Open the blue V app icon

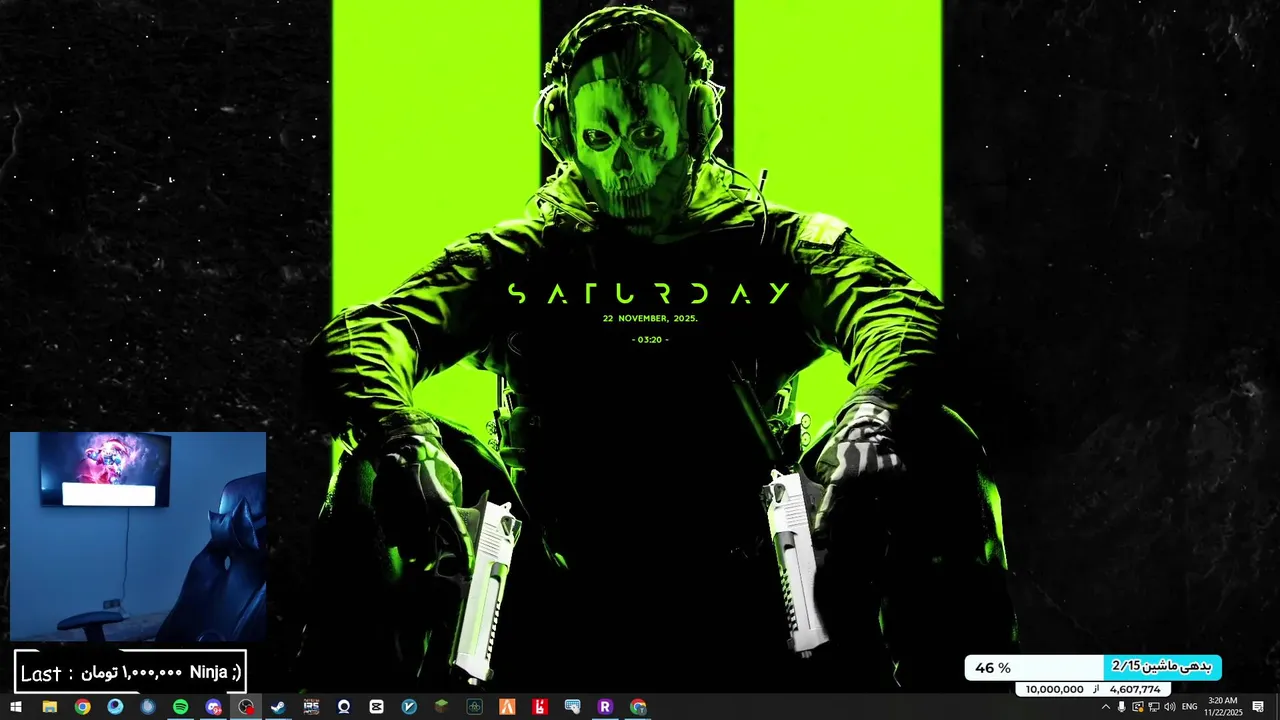pos(409,707)
